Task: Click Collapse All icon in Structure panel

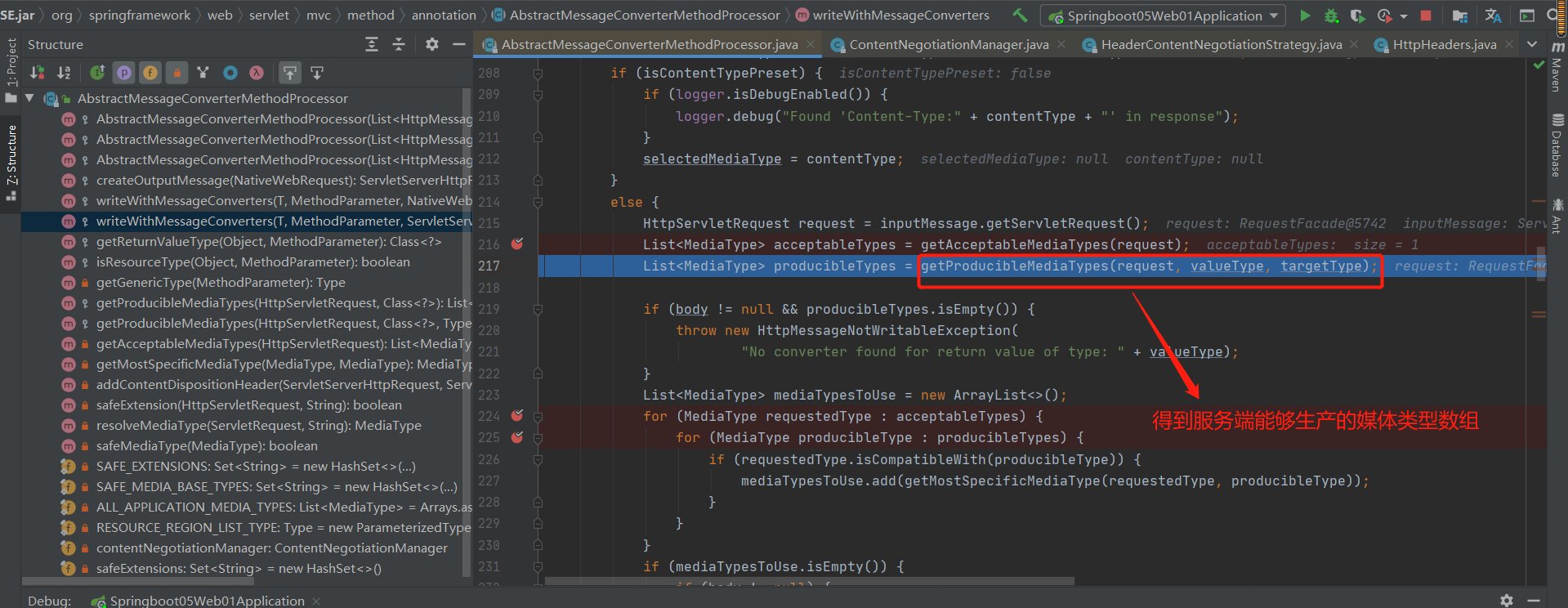Action: pos(399,44)
